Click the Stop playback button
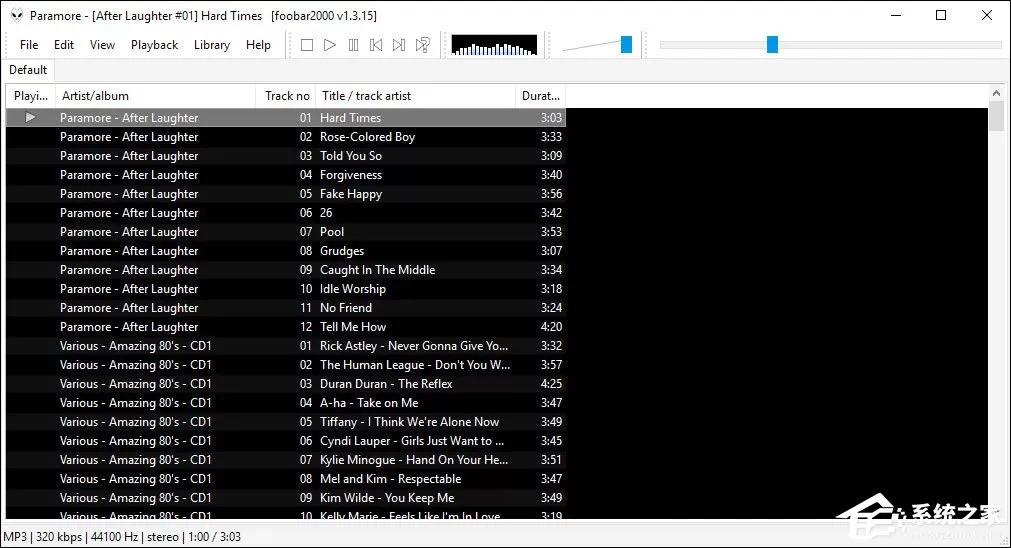 tap(307, 45)
